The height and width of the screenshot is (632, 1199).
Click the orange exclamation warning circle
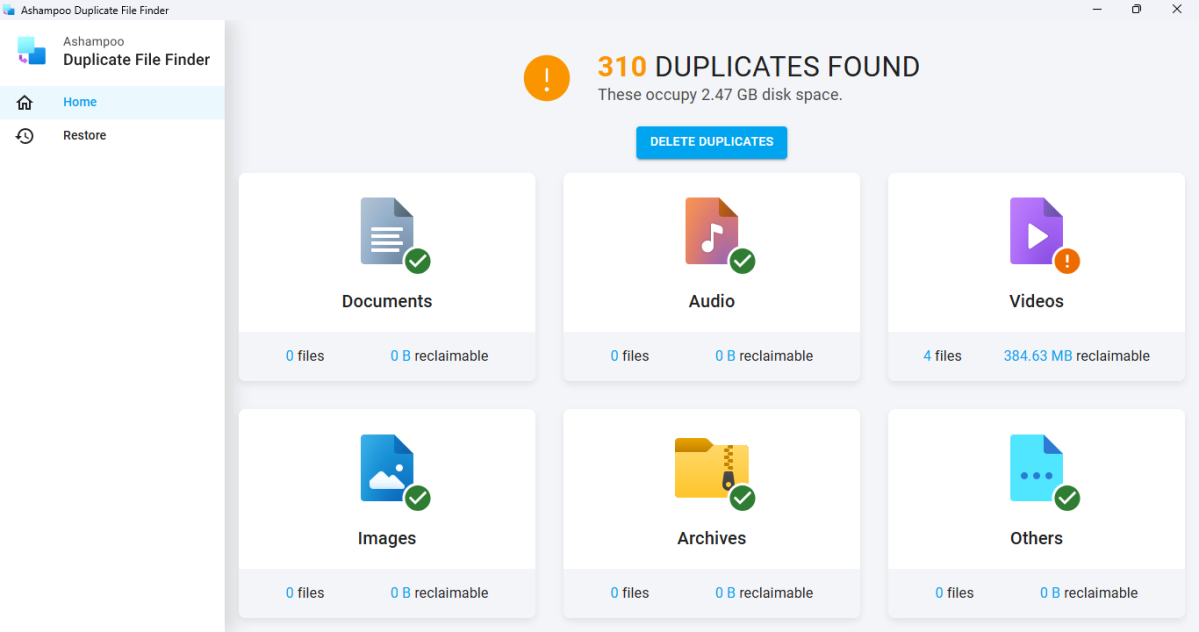546,77
